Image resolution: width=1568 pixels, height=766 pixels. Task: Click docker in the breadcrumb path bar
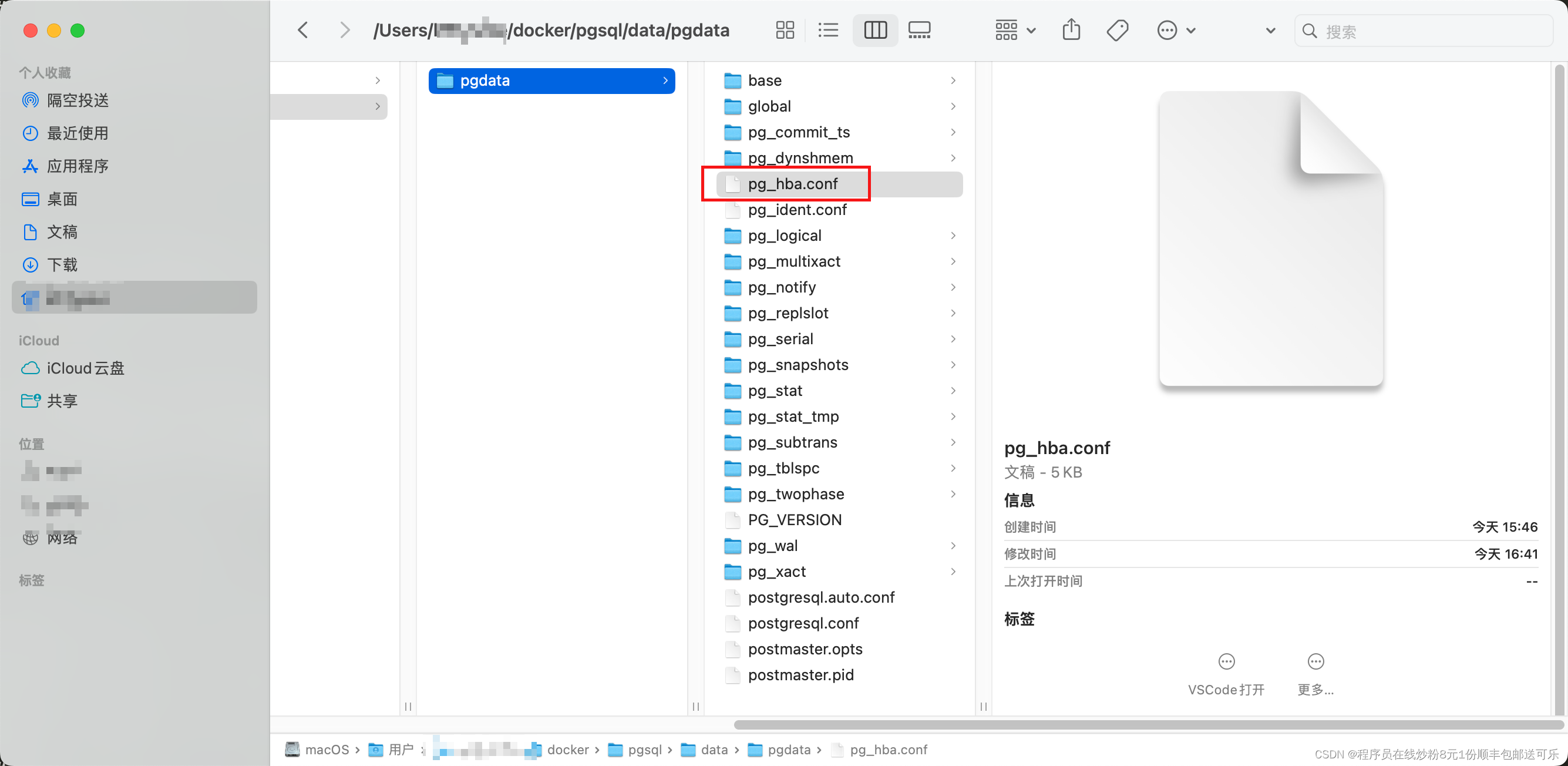click(x=568, y=750)
